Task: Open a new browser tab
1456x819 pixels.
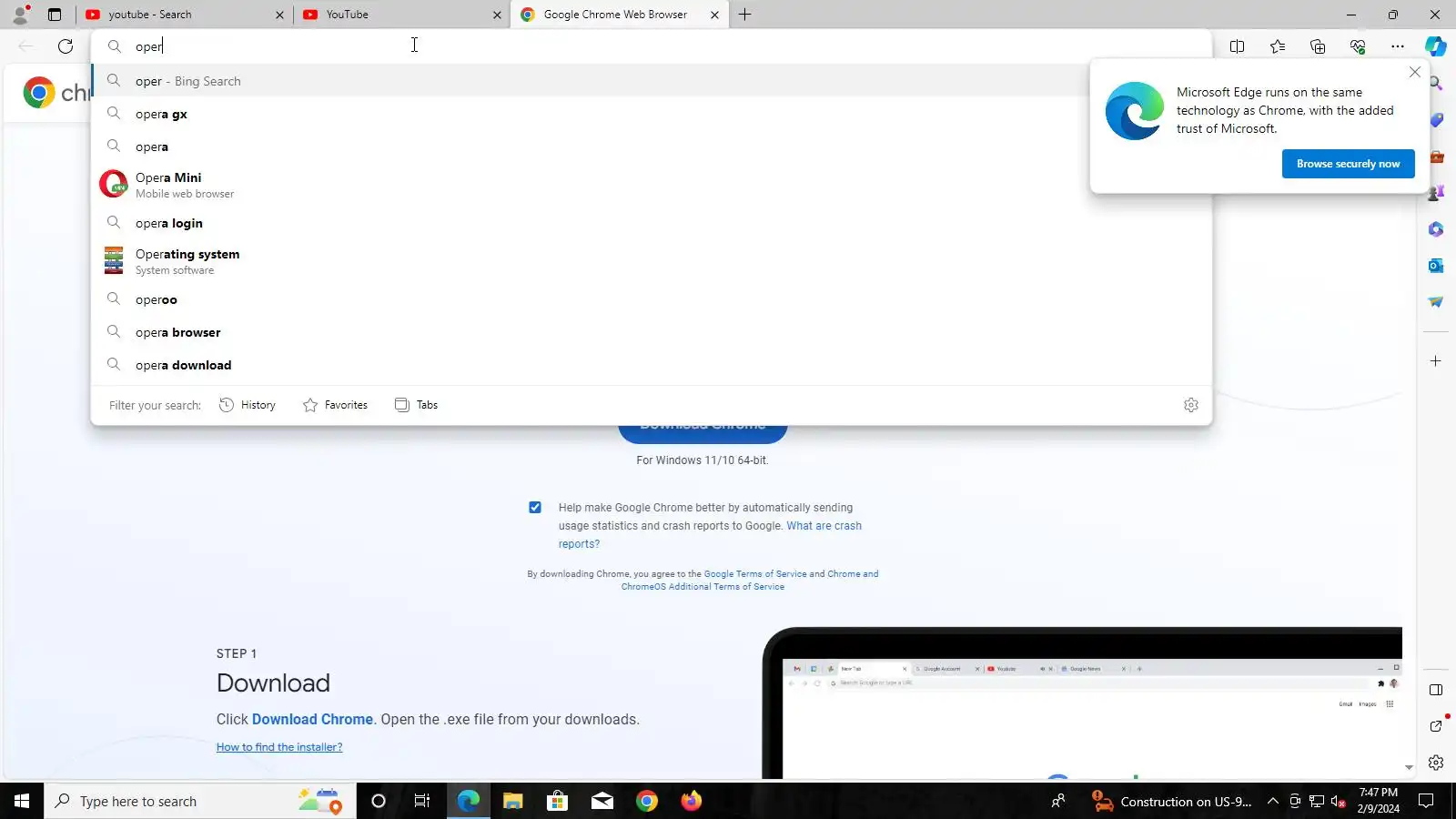Action: click(x=744, y=15)
